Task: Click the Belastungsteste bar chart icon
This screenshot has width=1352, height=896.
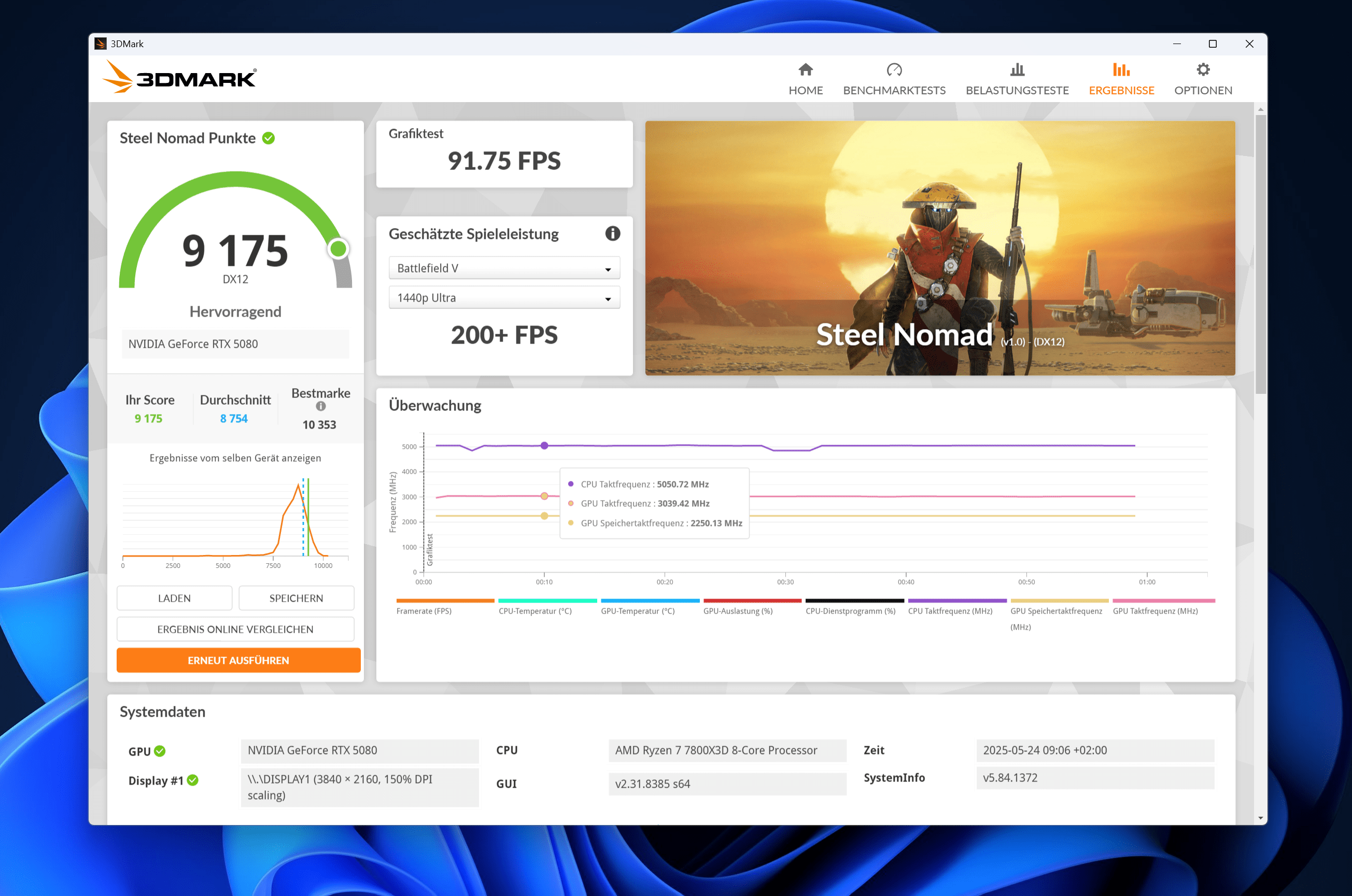Action: point(1017,70)
